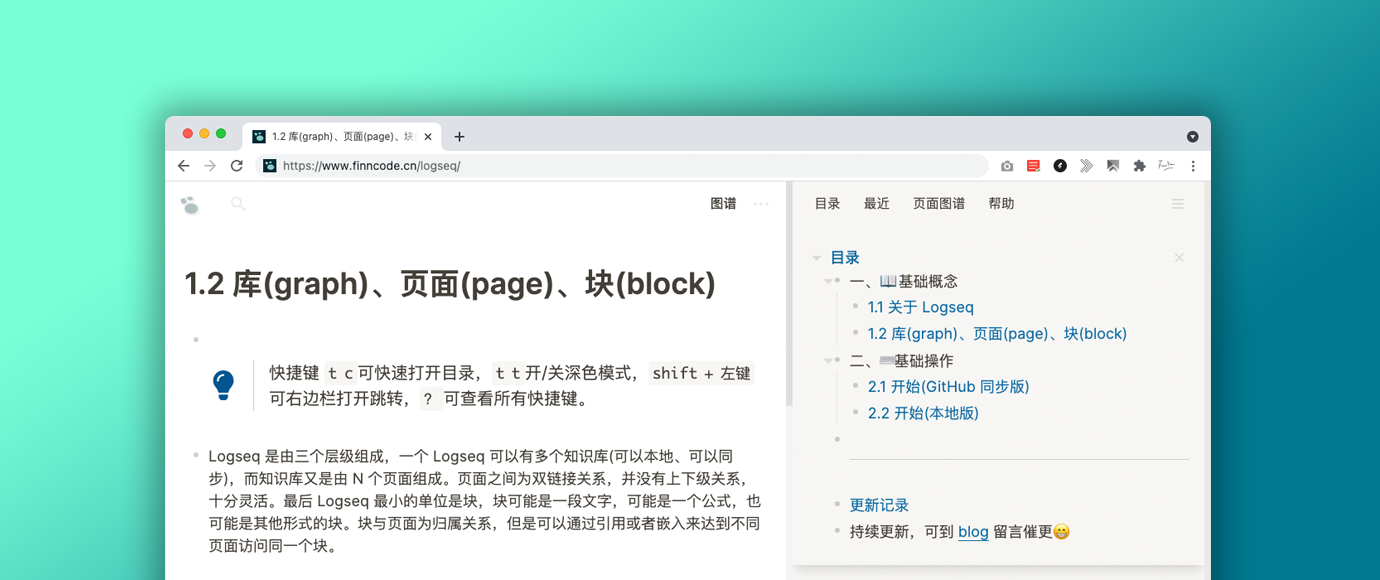Open the red notes extension icon

click(x=1033, y=166)
